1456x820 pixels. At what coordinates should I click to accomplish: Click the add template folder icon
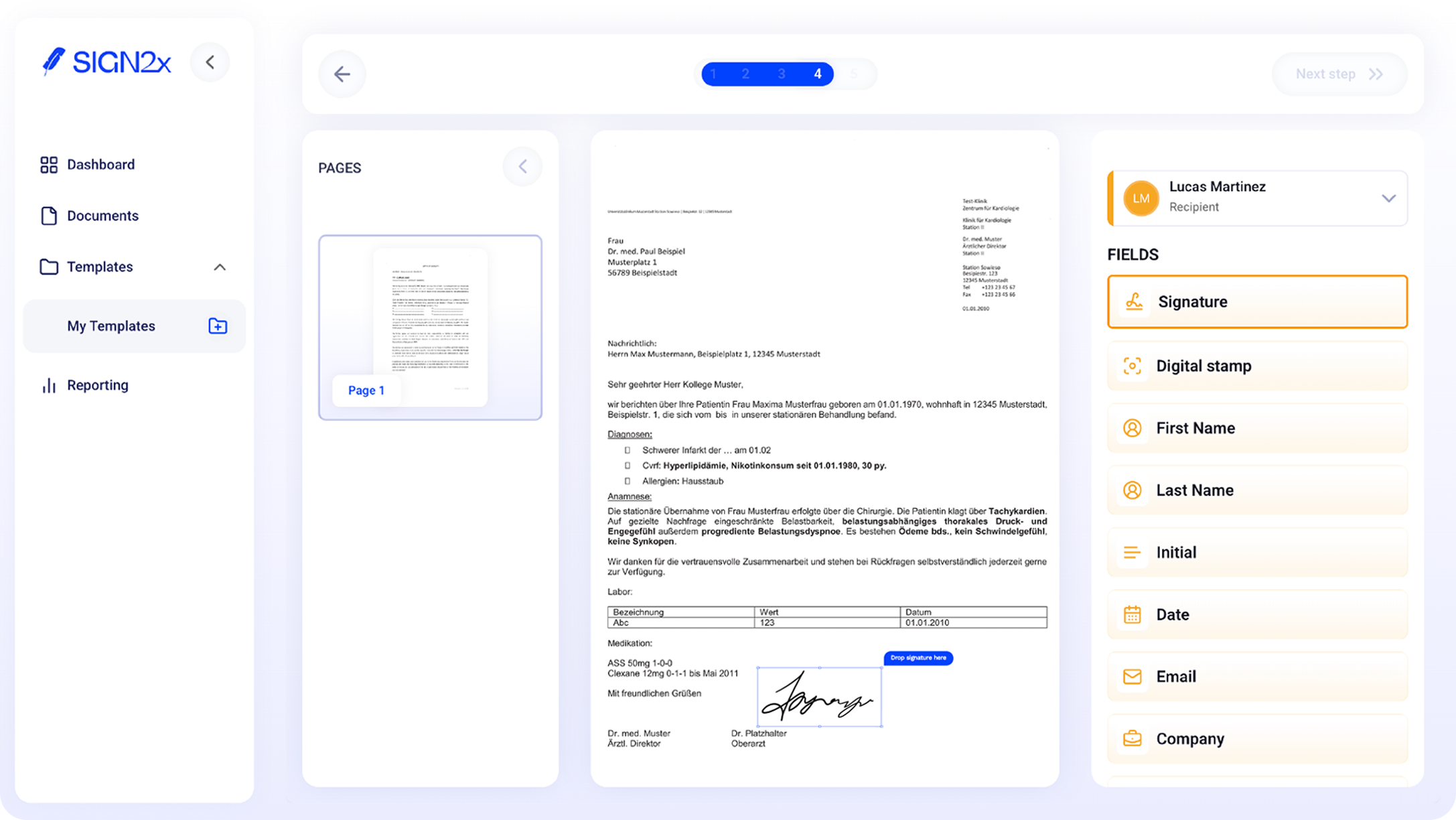[218, 326]
